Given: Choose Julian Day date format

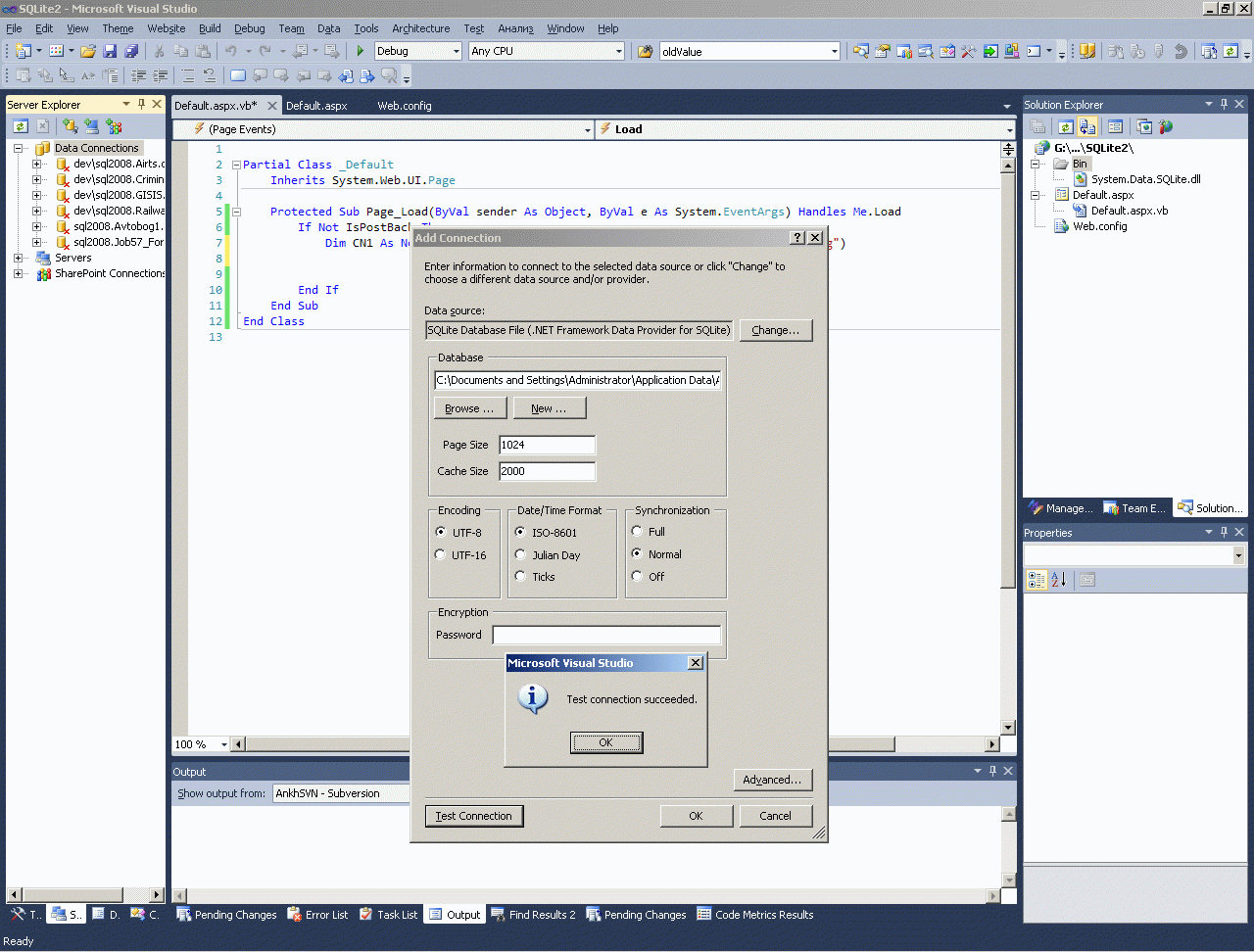Looking at the screenshot, I should click(520, 555).
